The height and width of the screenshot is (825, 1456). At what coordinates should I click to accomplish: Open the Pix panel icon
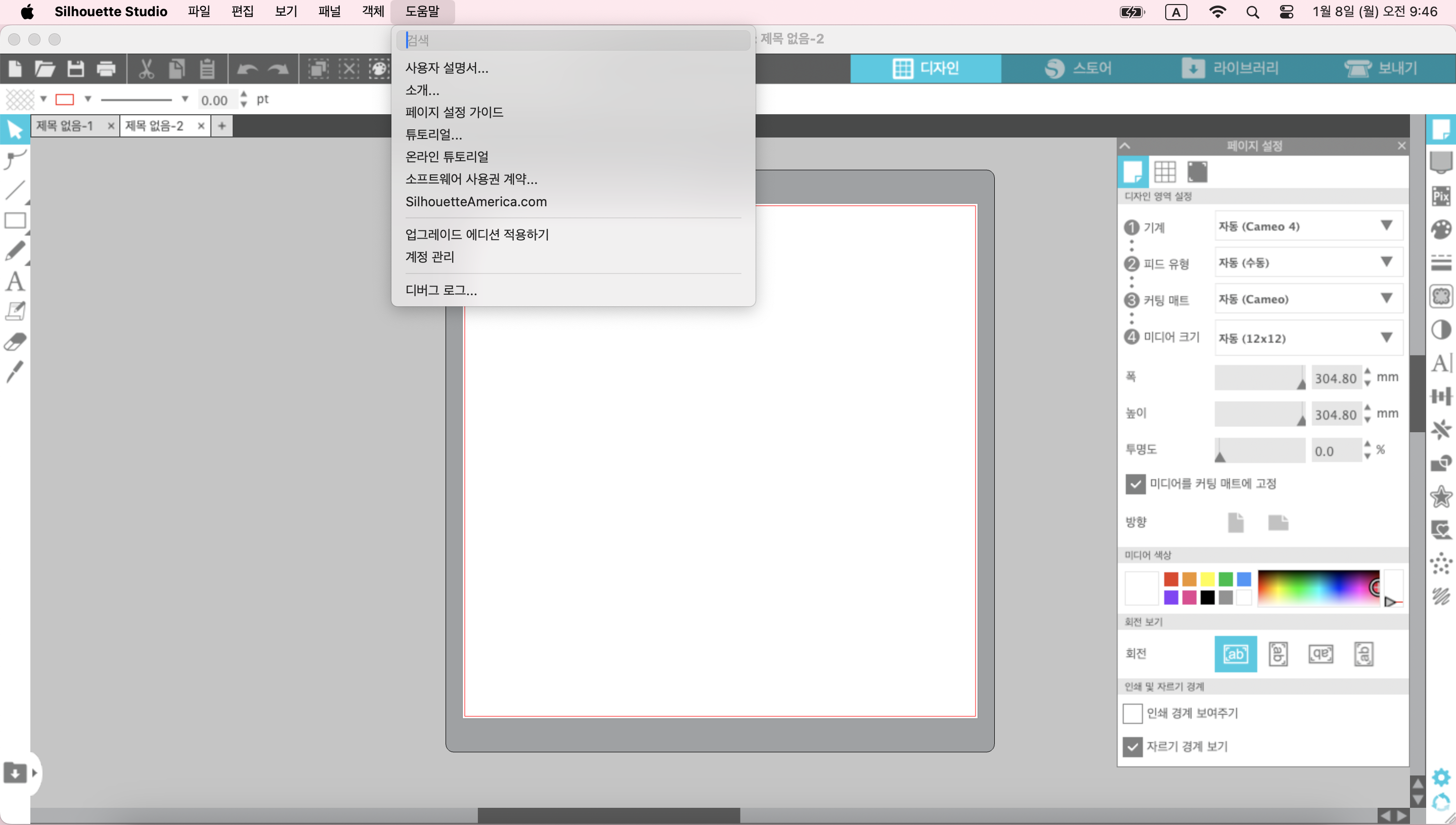tap(1441, 196)
